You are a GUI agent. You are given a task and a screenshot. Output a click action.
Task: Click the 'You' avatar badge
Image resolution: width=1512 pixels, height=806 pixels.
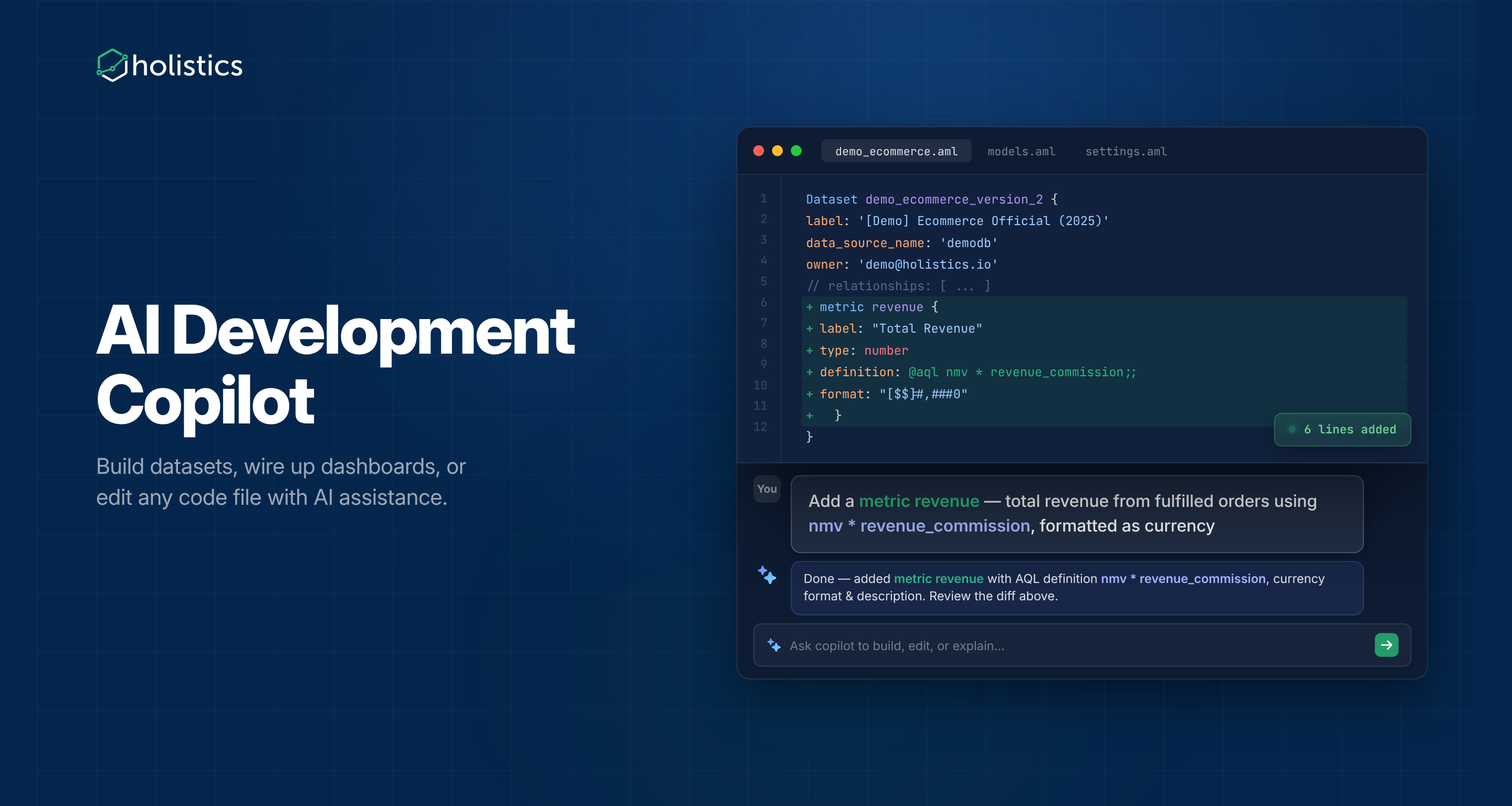[x=766, y=489]
